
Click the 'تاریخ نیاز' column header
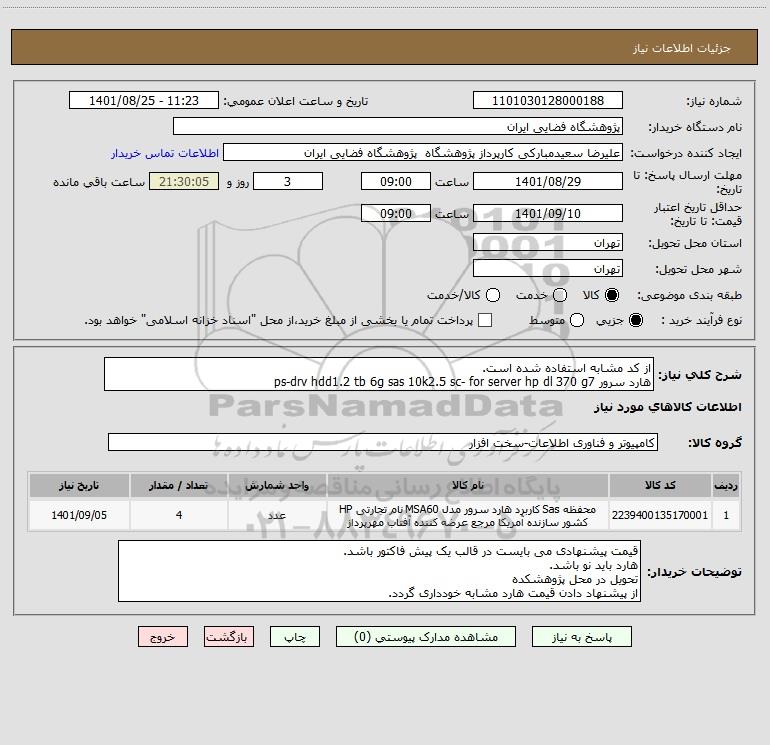tap(79, 485)
